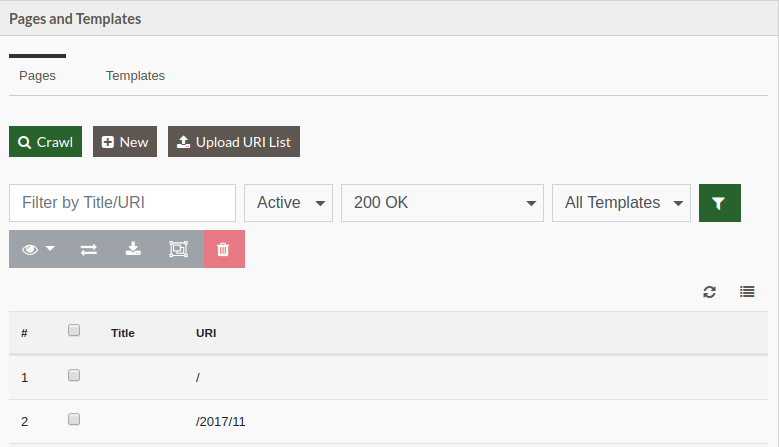Open the All Templates dropdown

(x=621, y=203)
